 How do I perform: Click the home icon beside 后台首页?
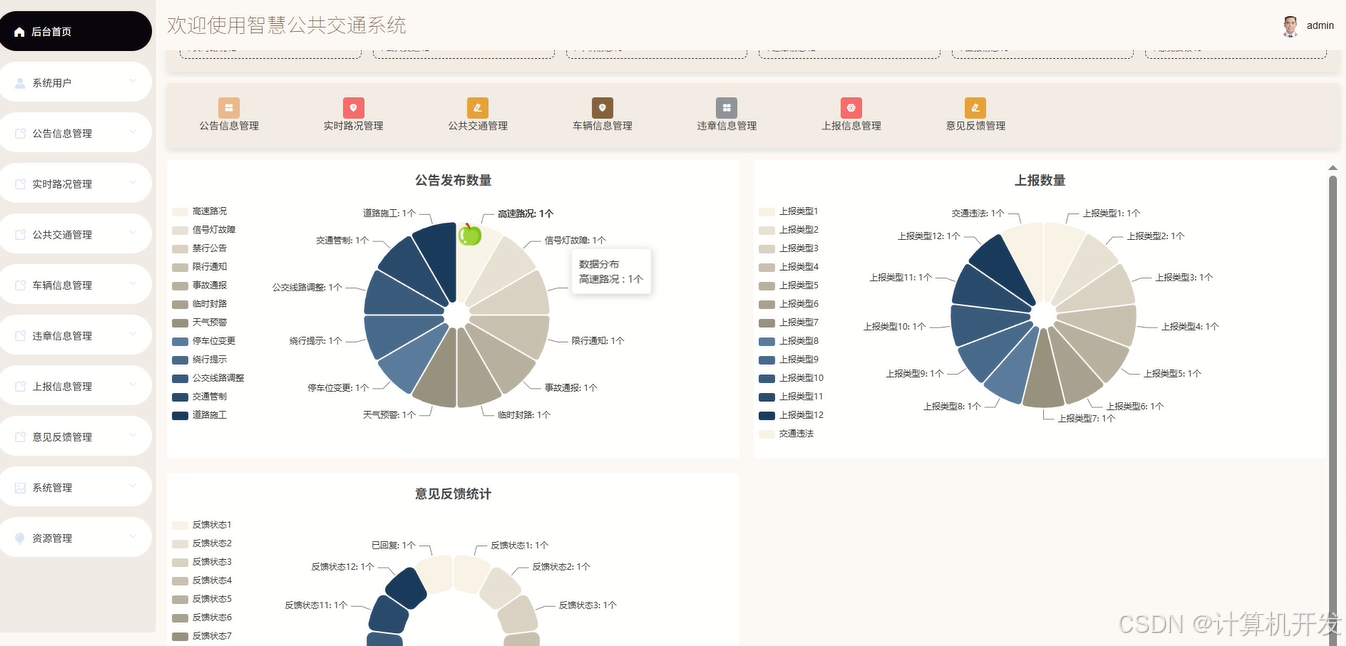click(19, 32)
